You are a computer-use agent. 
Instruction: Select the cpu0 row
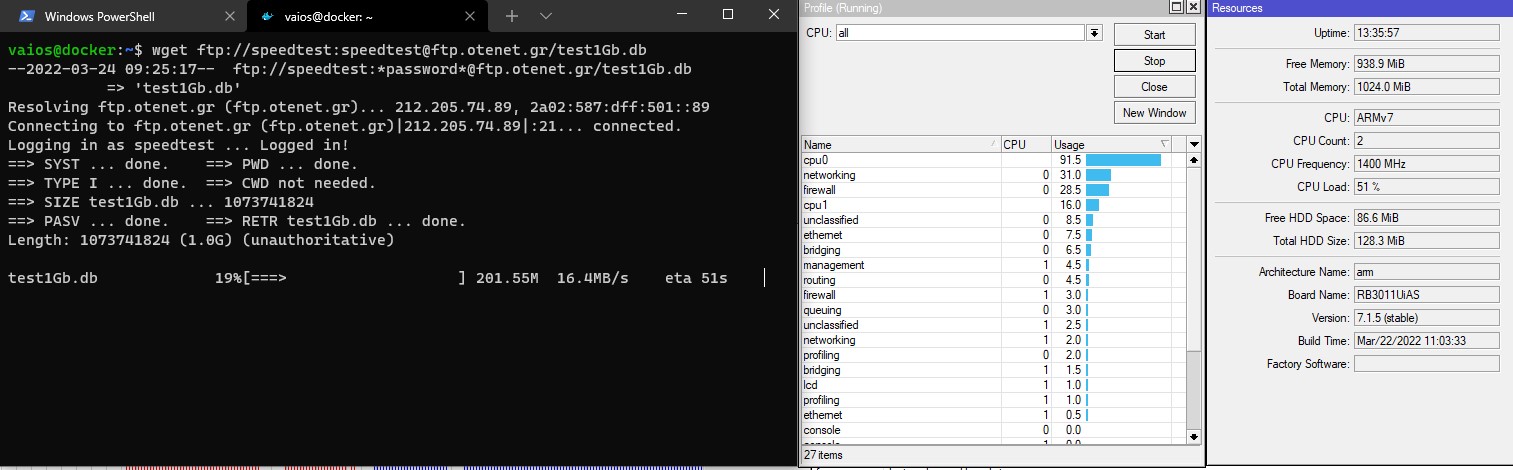pos(993,160)
